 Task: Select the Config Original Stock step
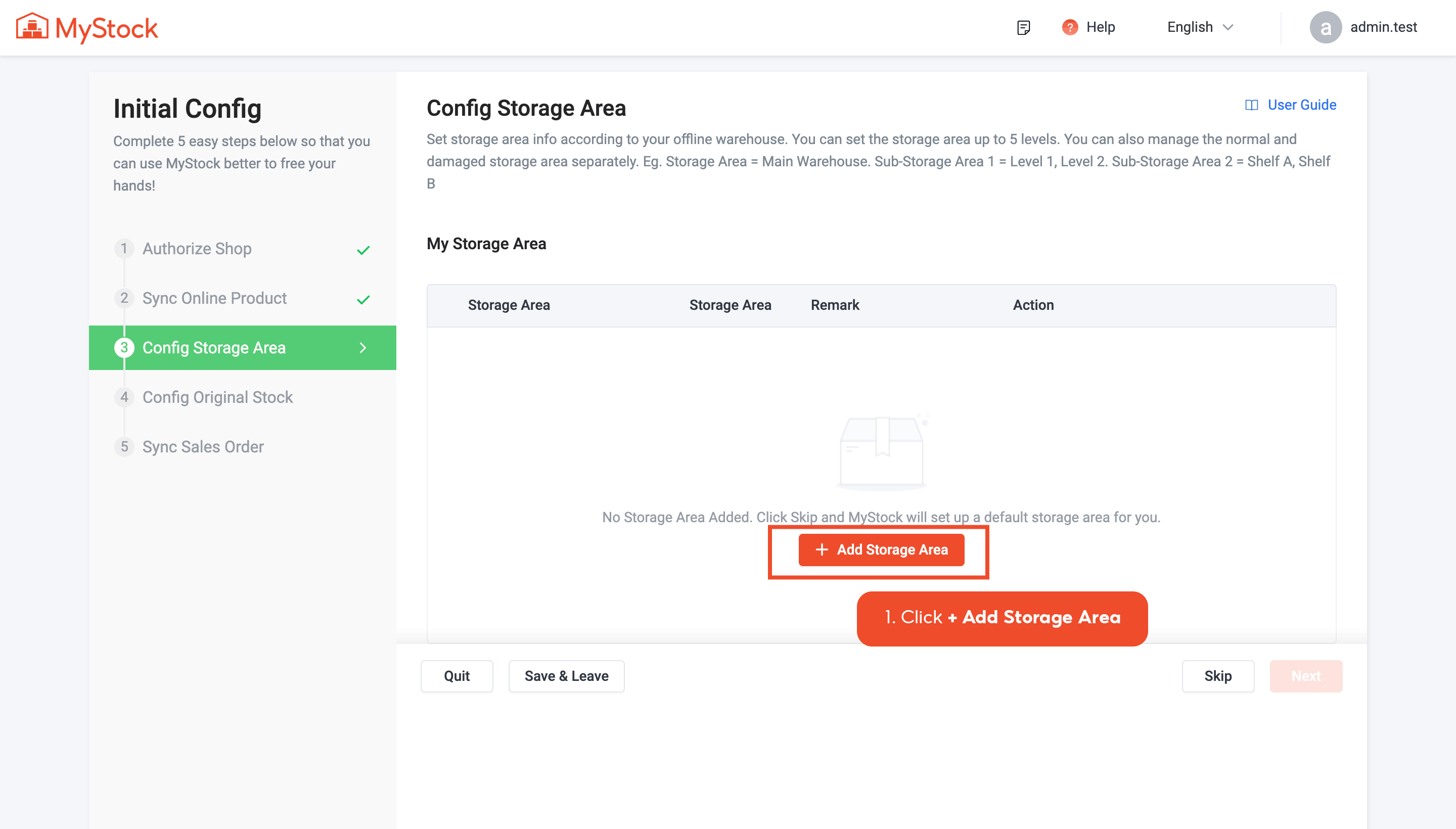click(217, 397)
